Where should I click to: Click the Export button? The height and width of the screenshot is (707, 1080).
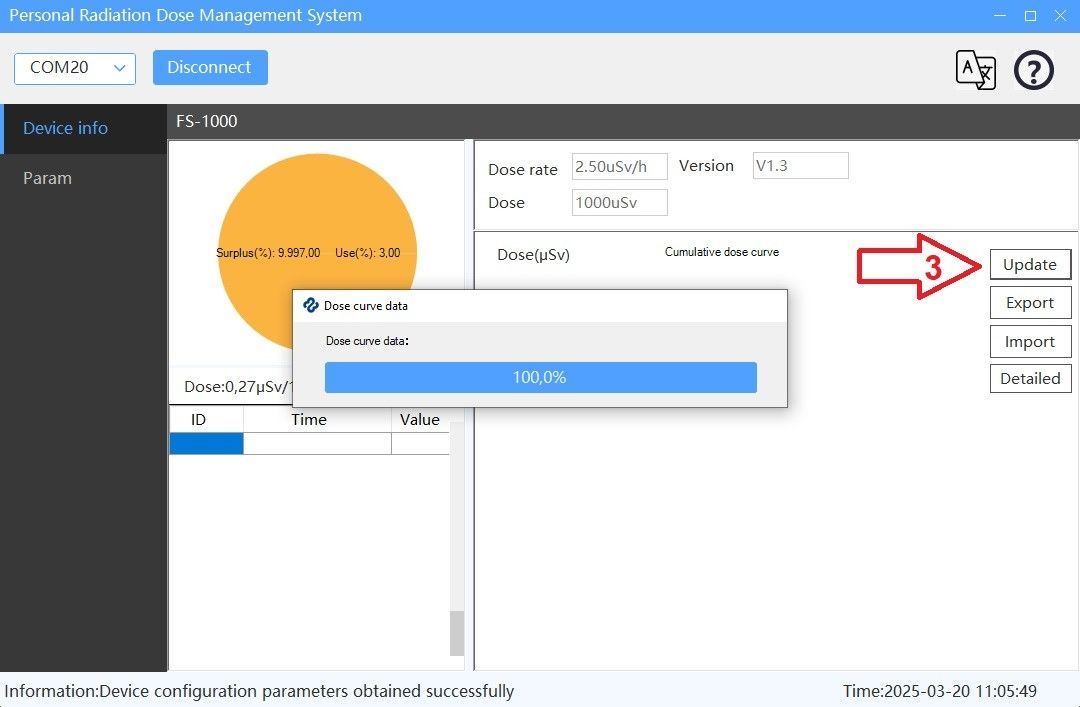(x=1030, y=303)
